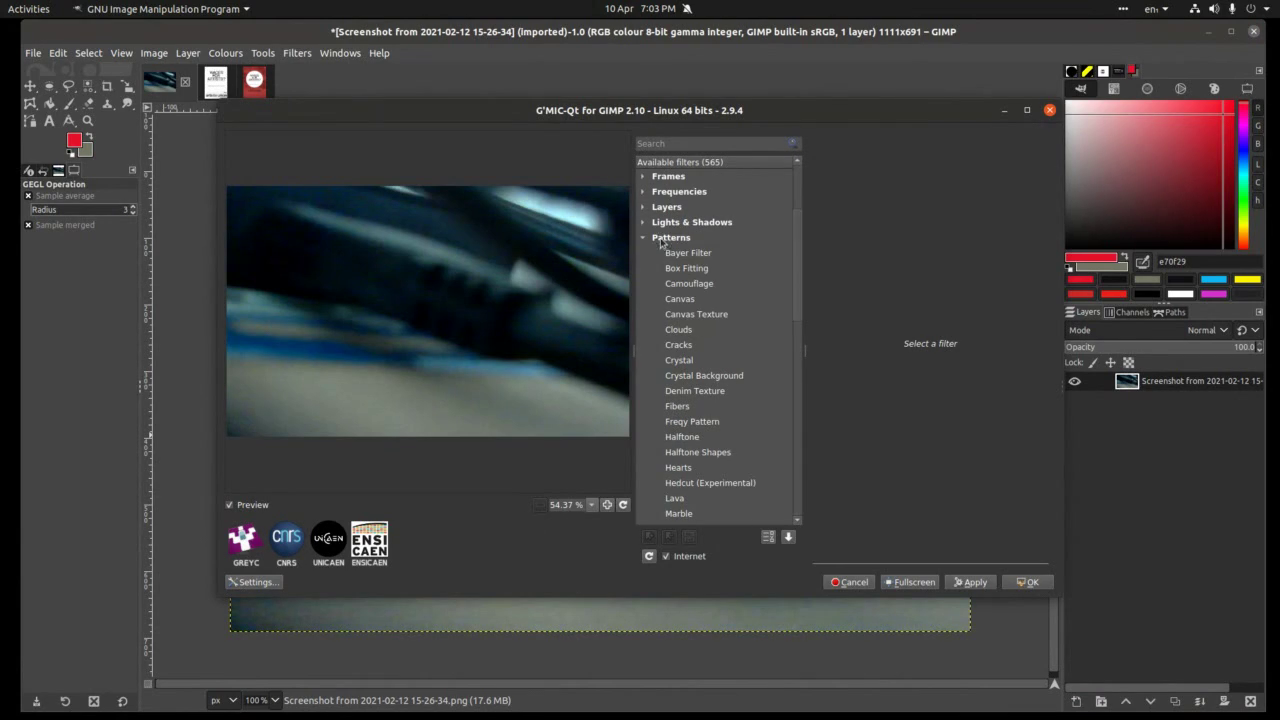Click the G'MIC preview zoom refresh icon
Image resolution: width=1280 pixels, height=720 pixels.
623,505
